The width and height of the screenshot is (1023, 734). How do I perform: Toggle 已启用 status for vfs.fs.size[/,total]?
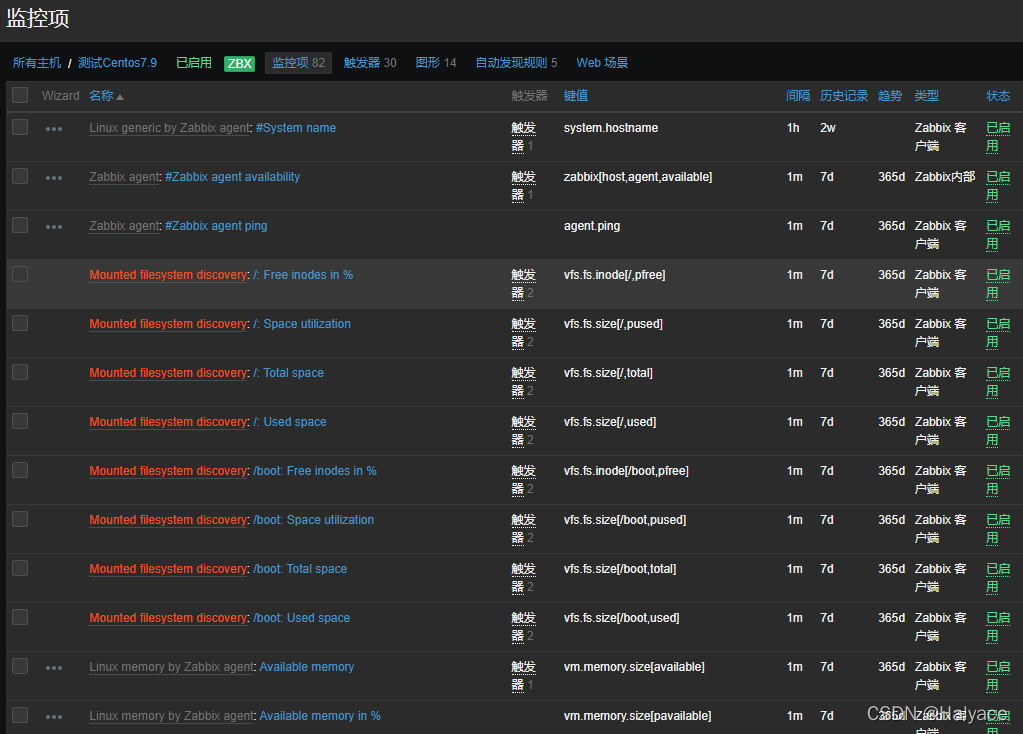pyautogui.click(x=998, y=382)
